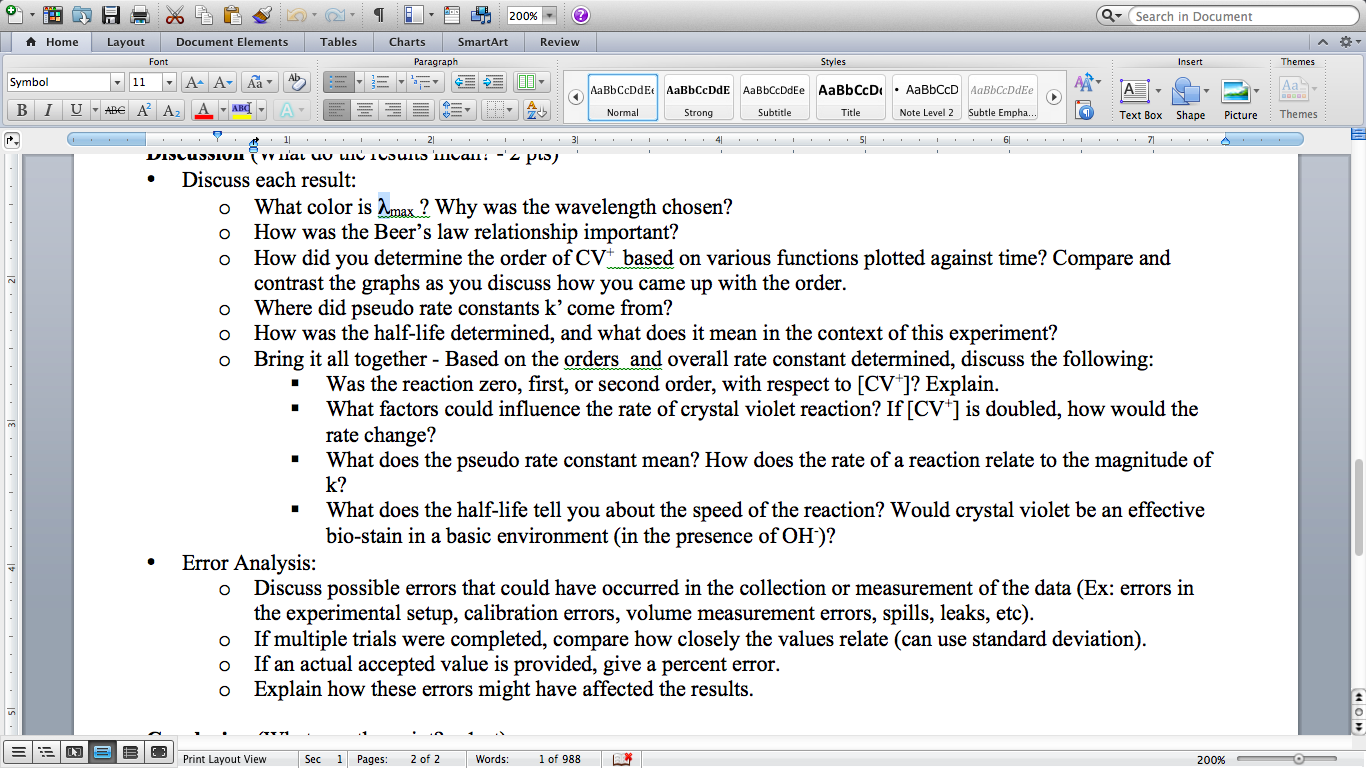
Task: Switch to the Layout tab
Action: [x=126, y=42]
